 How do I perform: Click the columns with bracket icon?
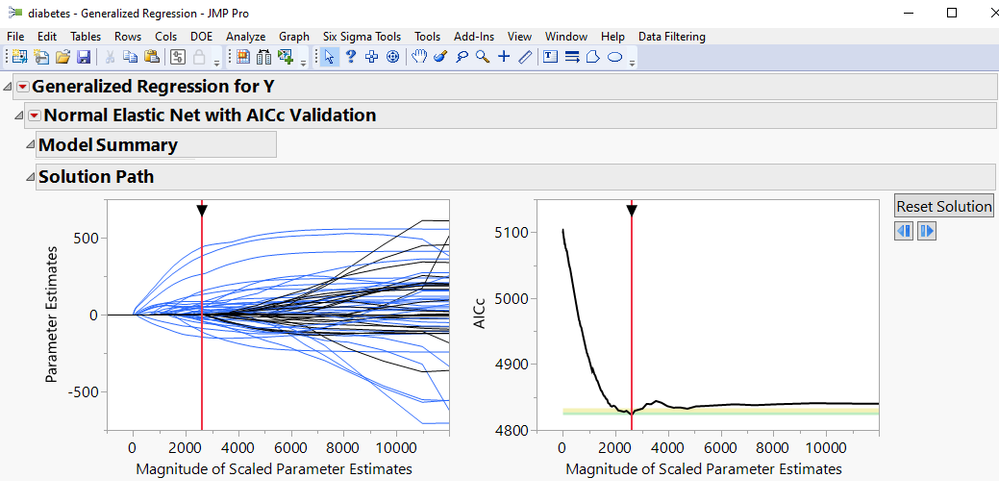[x=264, y=57]
